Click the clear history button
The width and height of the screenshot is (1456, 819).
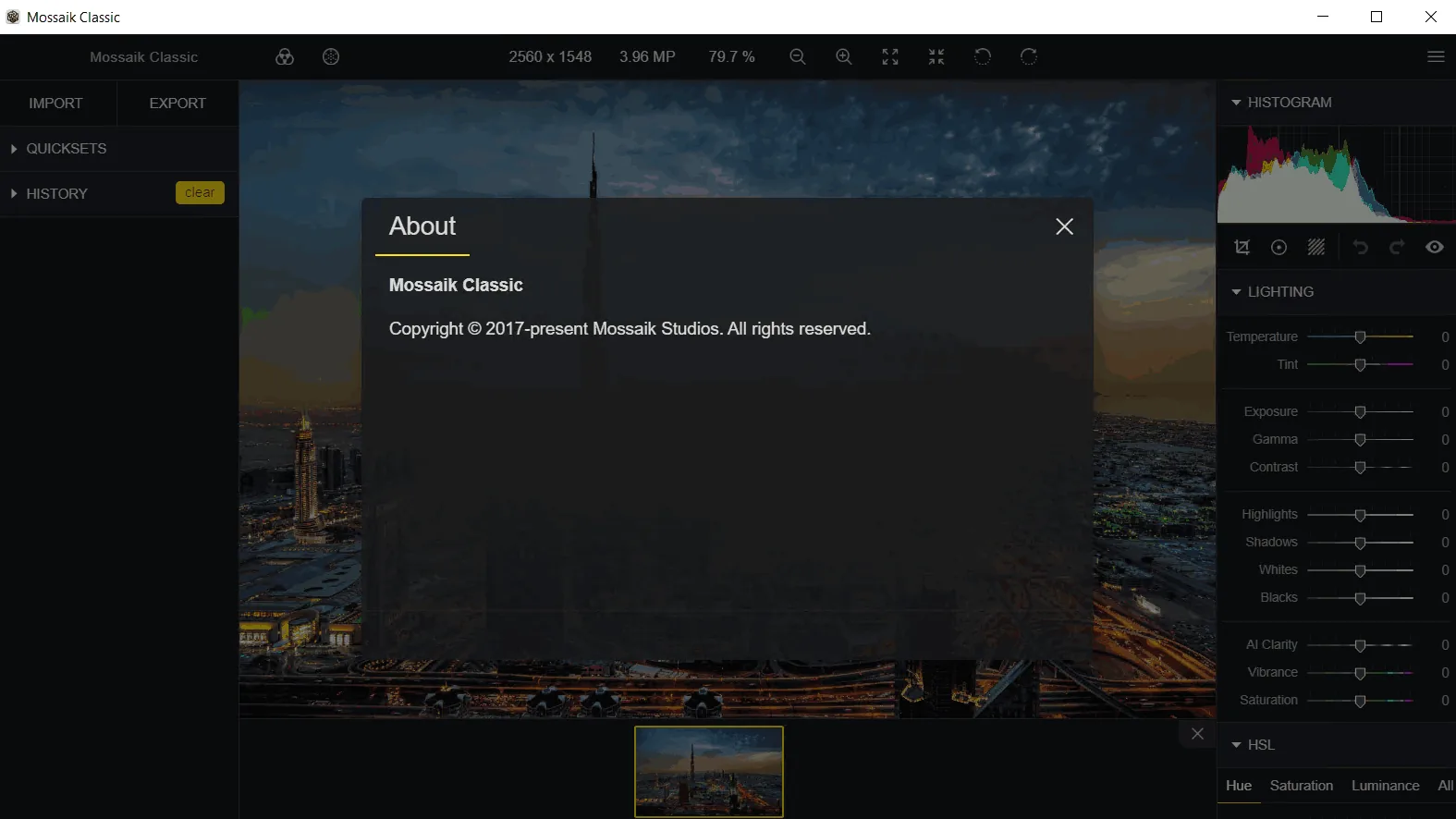(x=200, y=193)
